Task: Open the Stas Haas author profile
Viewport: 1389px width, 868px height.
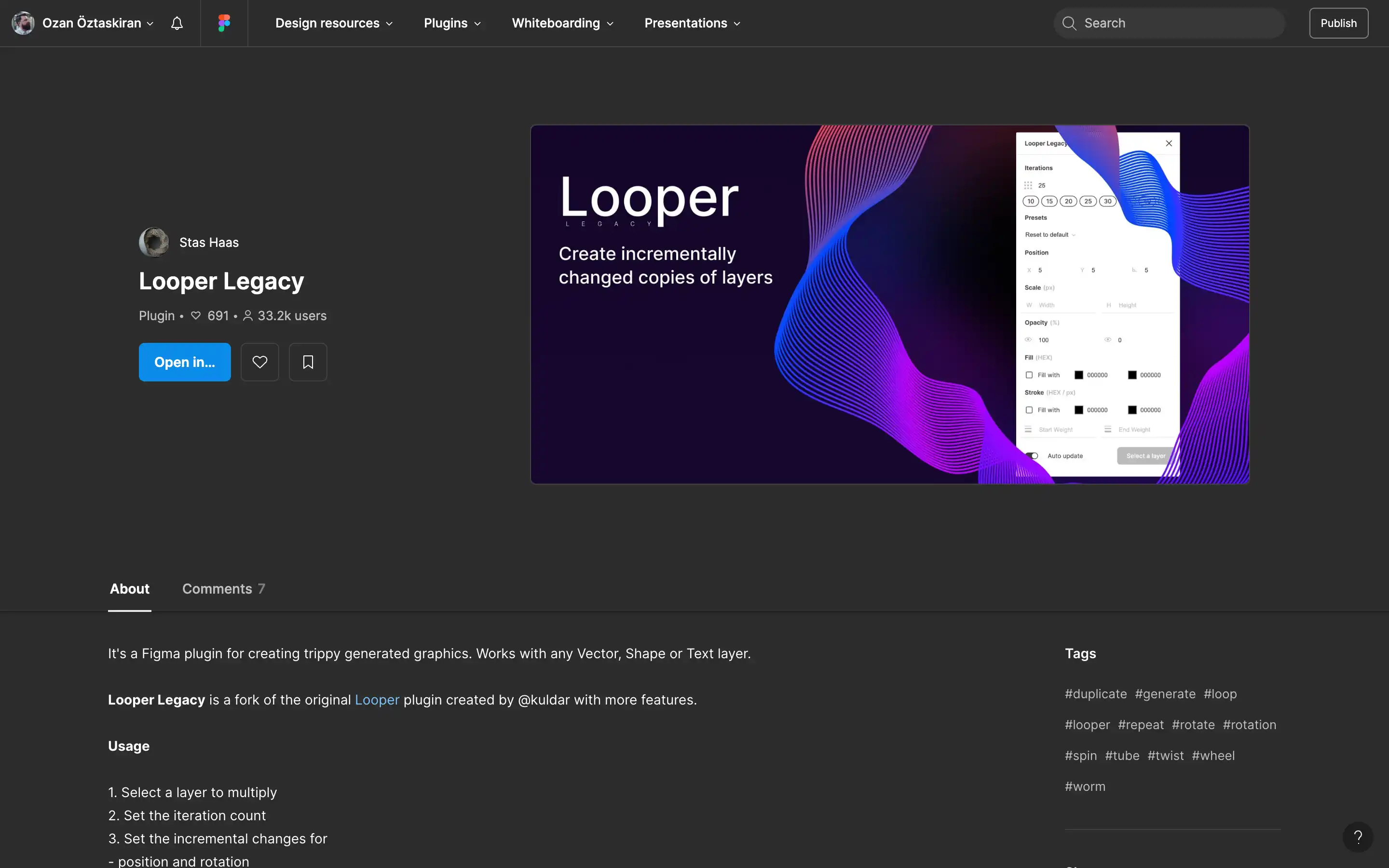Action: click(209, 242)
